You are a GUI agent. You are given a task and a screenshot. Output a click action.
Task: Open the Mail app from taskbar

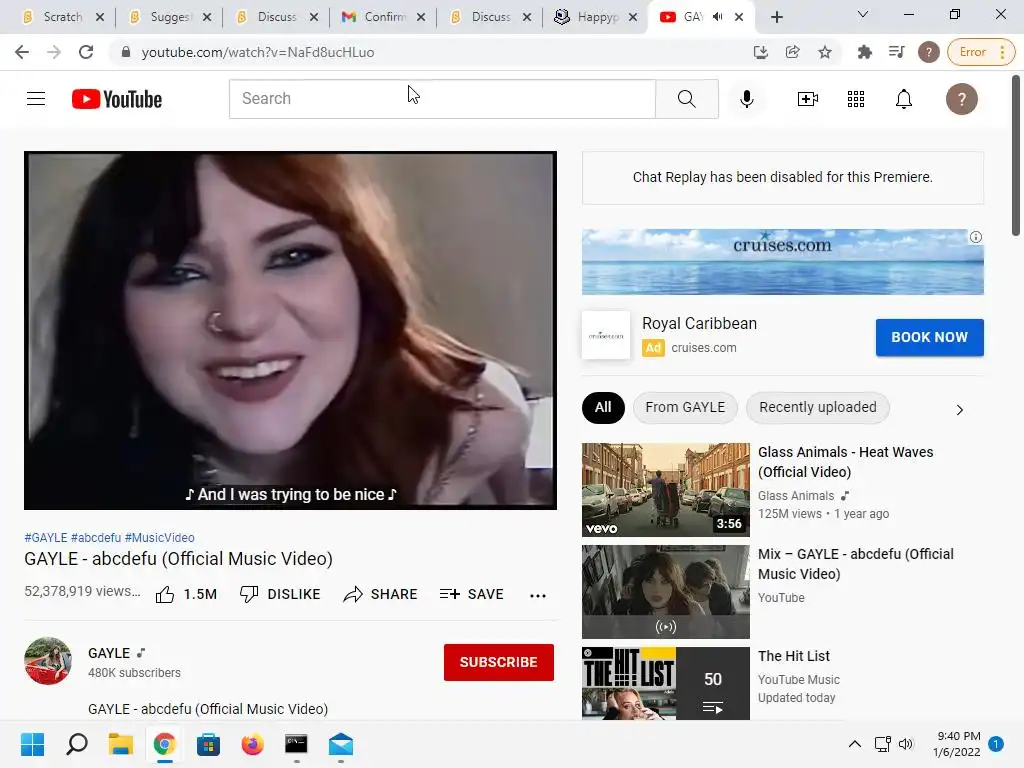pyautogui.click(x=340, y=744)
